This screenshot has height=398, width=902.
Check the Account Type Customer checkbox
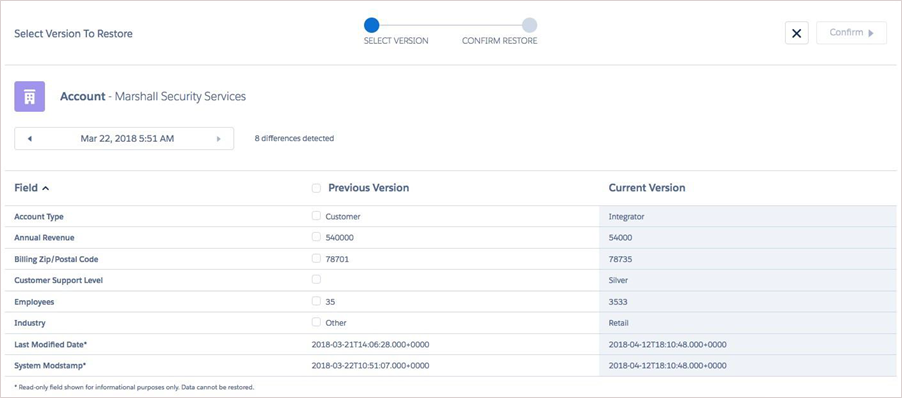click(x=316, y=216)
